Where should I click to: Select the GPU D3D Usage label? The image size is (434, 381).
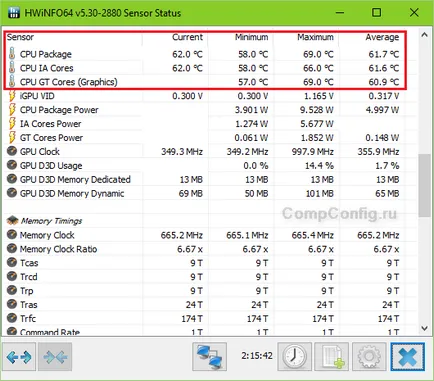point(51,166)
